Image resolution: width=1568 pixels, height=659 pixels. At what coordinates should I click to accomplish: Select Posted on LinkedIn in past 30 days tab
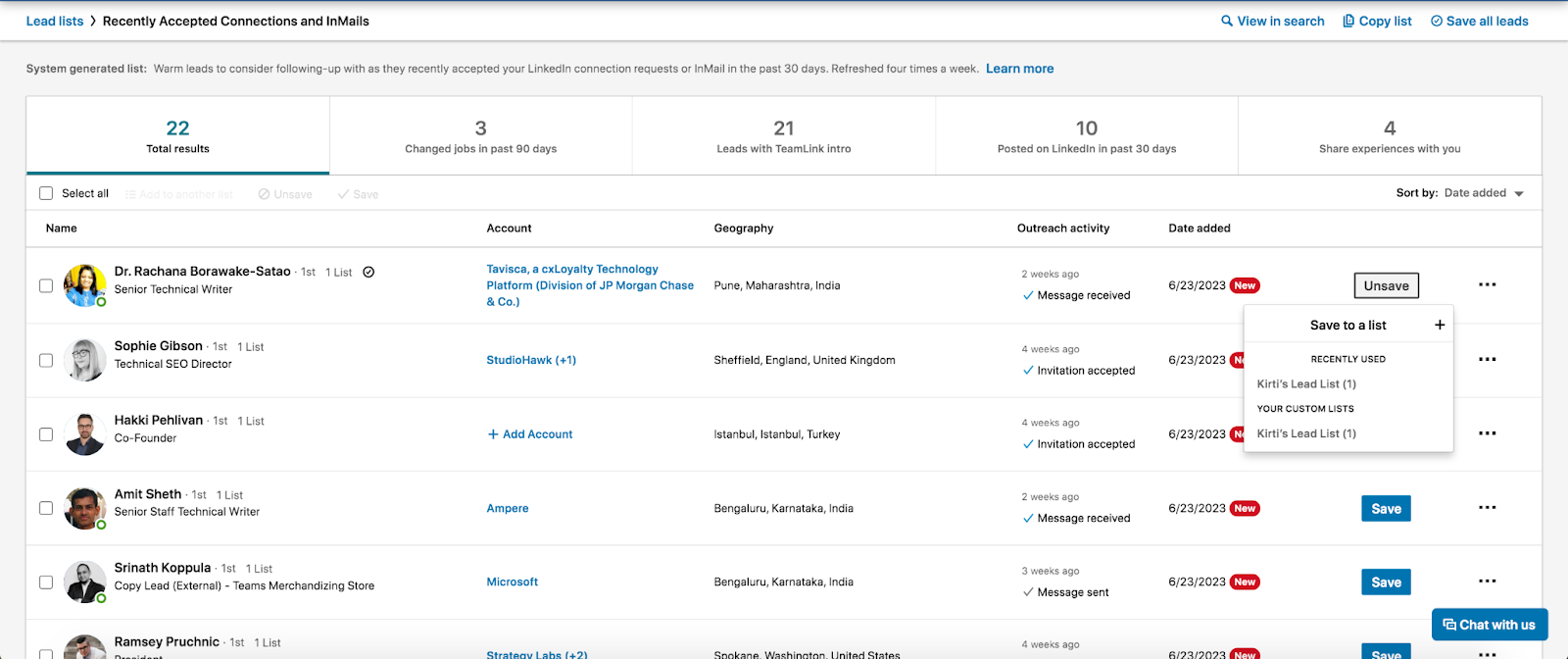click(x=1087, y=136)
